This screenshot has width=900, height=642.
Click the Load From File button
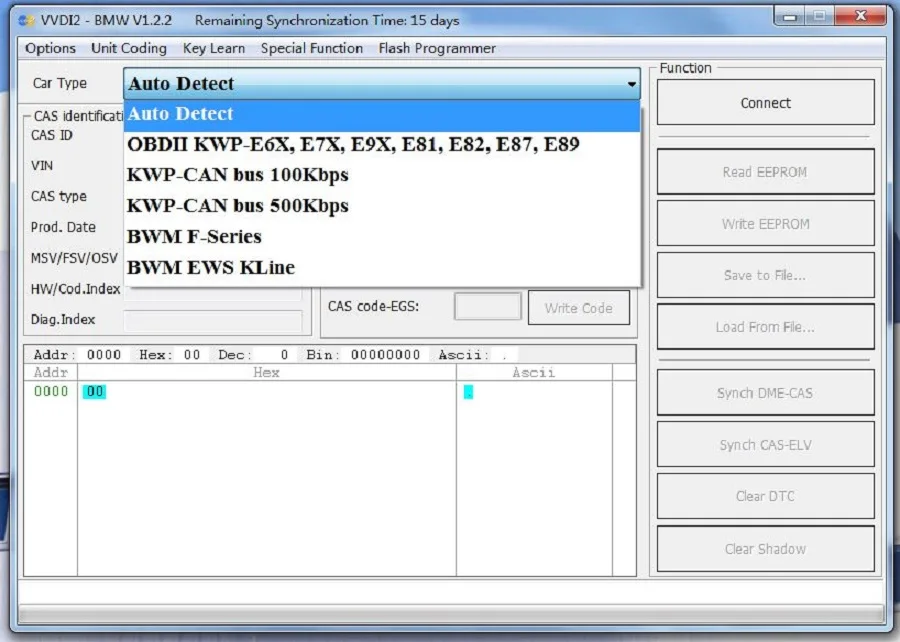766,327
